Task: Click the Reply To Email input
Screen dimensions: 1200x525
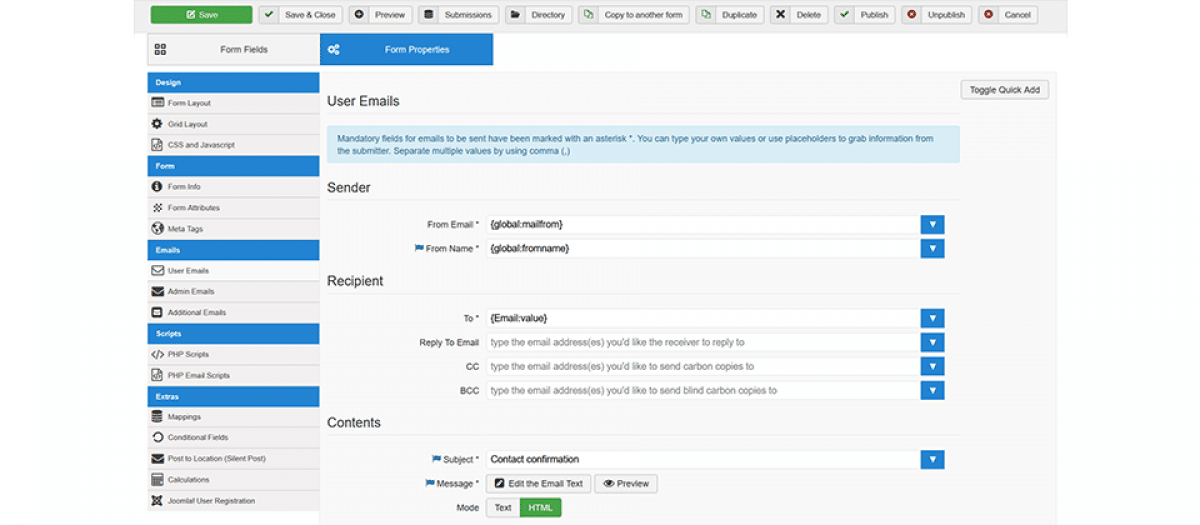Action: tap(703, 343)
